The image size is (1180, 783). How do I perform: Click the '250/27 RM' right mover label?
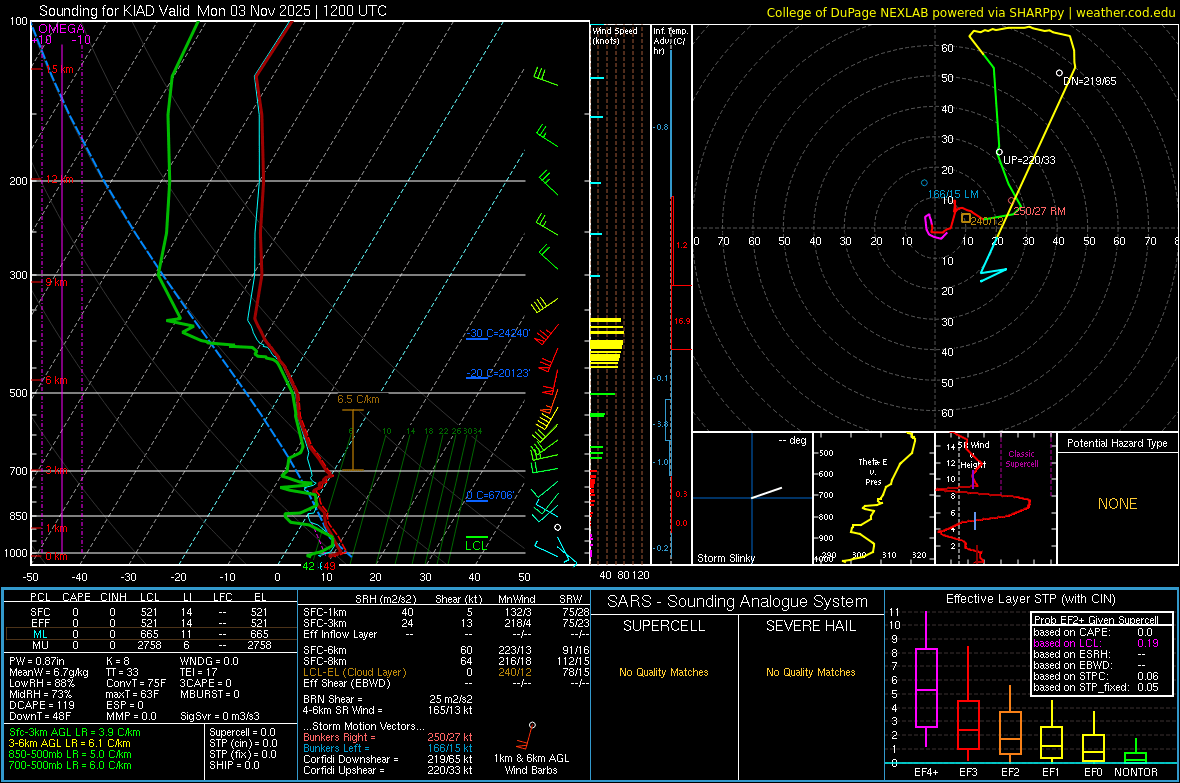click(1039, 211)
